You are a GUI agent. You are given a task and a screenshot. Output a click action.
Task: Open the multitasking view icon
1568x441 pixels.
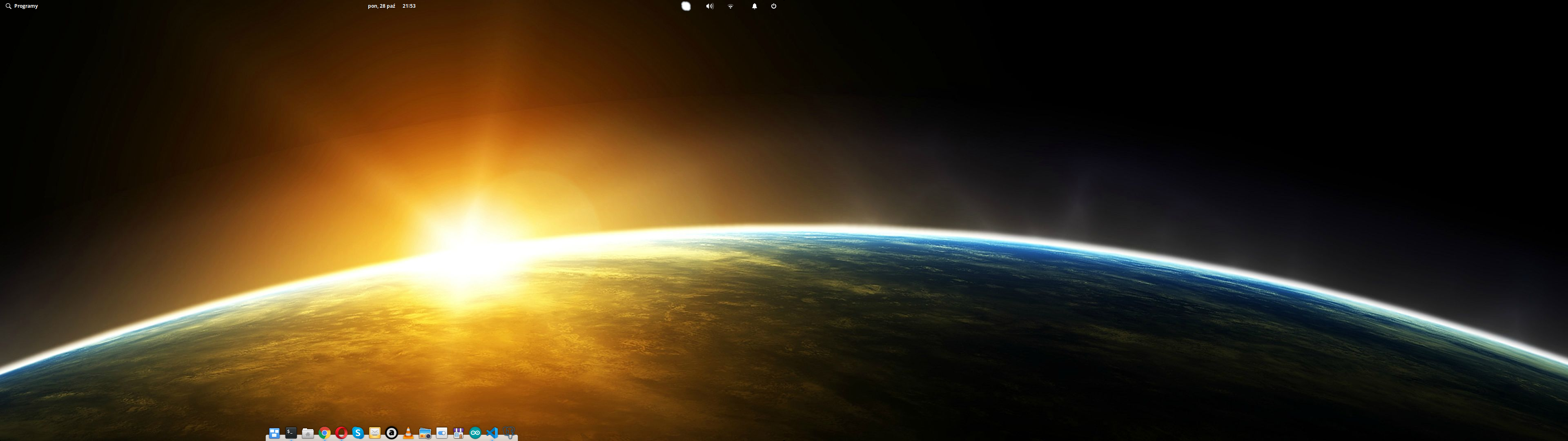[x=274, y=432]
